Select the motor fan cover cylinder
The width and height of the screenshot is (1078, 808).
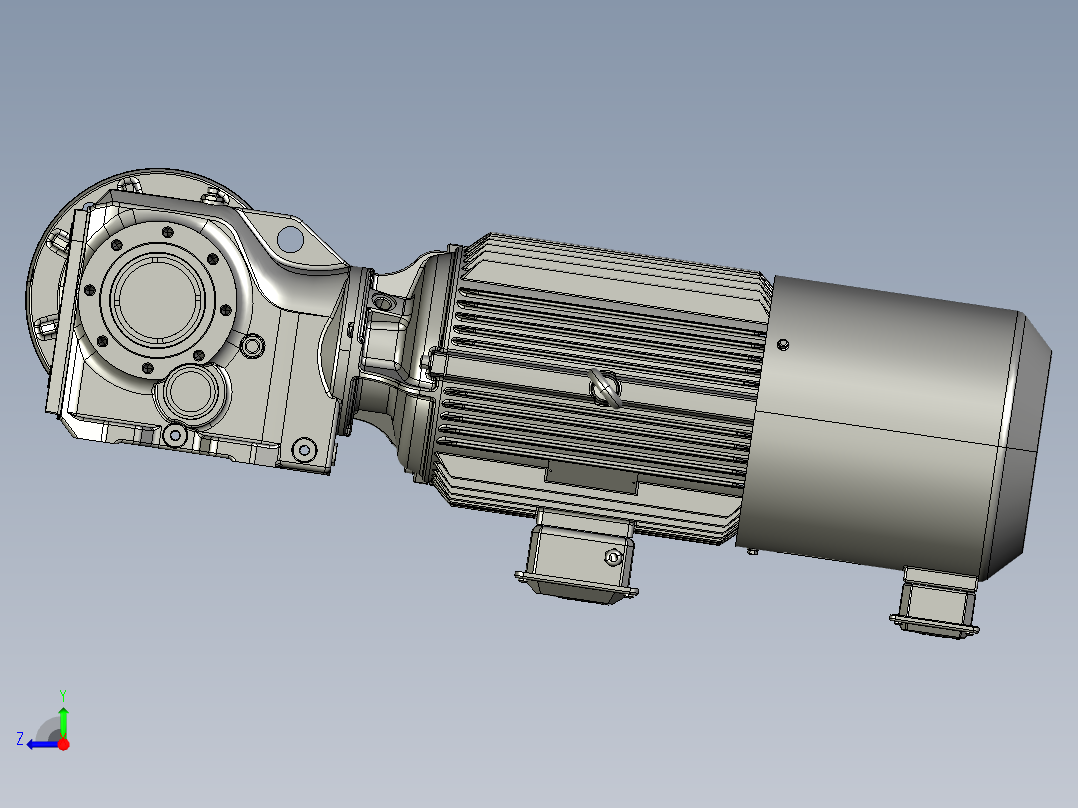point(892,426)
